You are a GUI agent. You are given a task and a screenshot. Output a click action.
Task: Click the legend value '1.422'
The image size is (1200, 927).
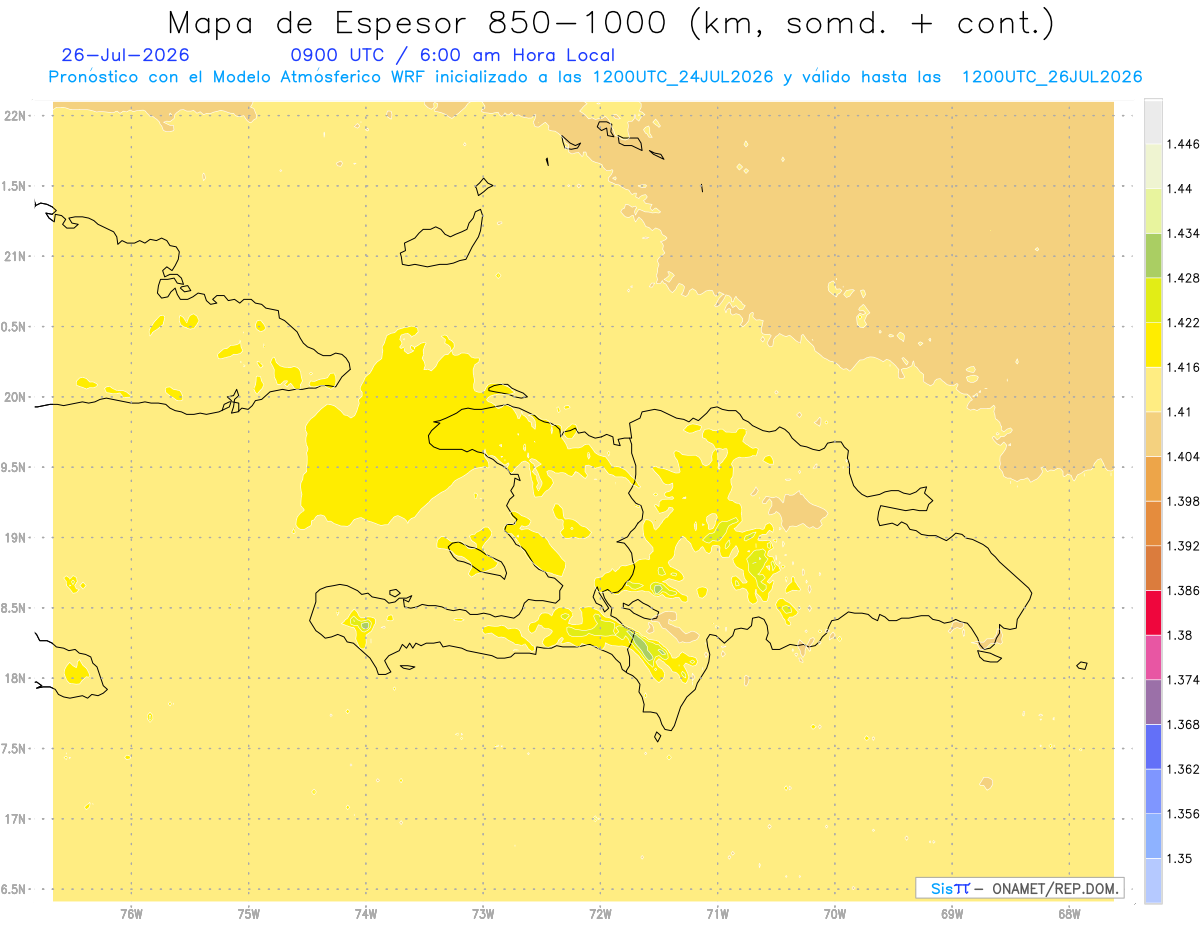(1183, 323)
